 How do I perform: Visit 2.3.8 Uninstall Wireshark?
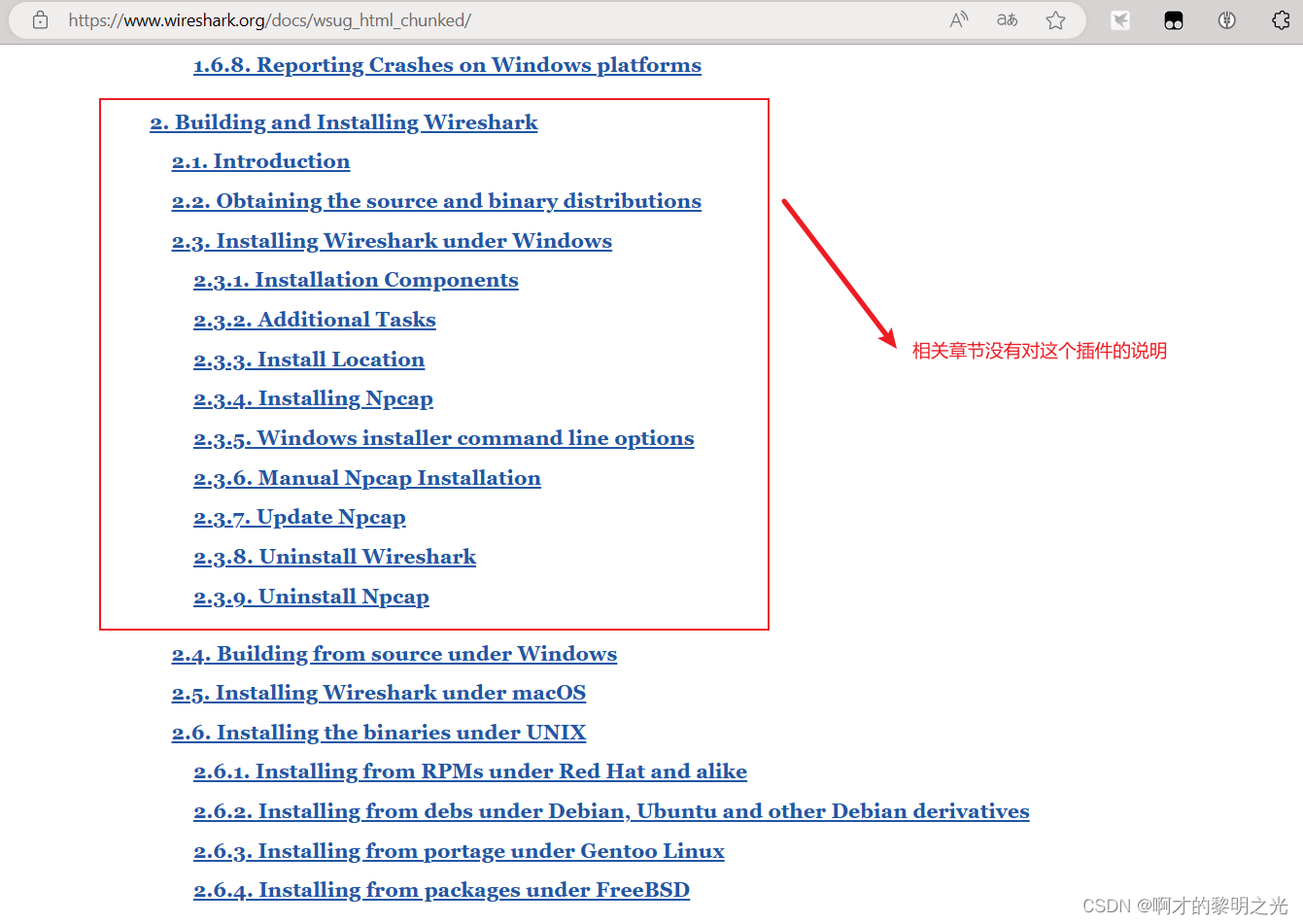(x=334, y=557)
